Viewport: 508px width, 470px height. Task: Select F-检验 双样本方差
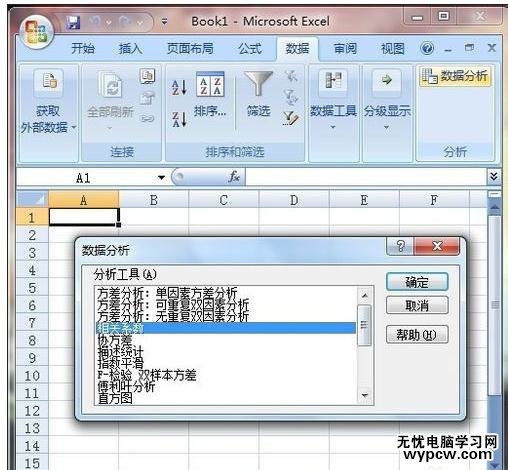[147, 375]
